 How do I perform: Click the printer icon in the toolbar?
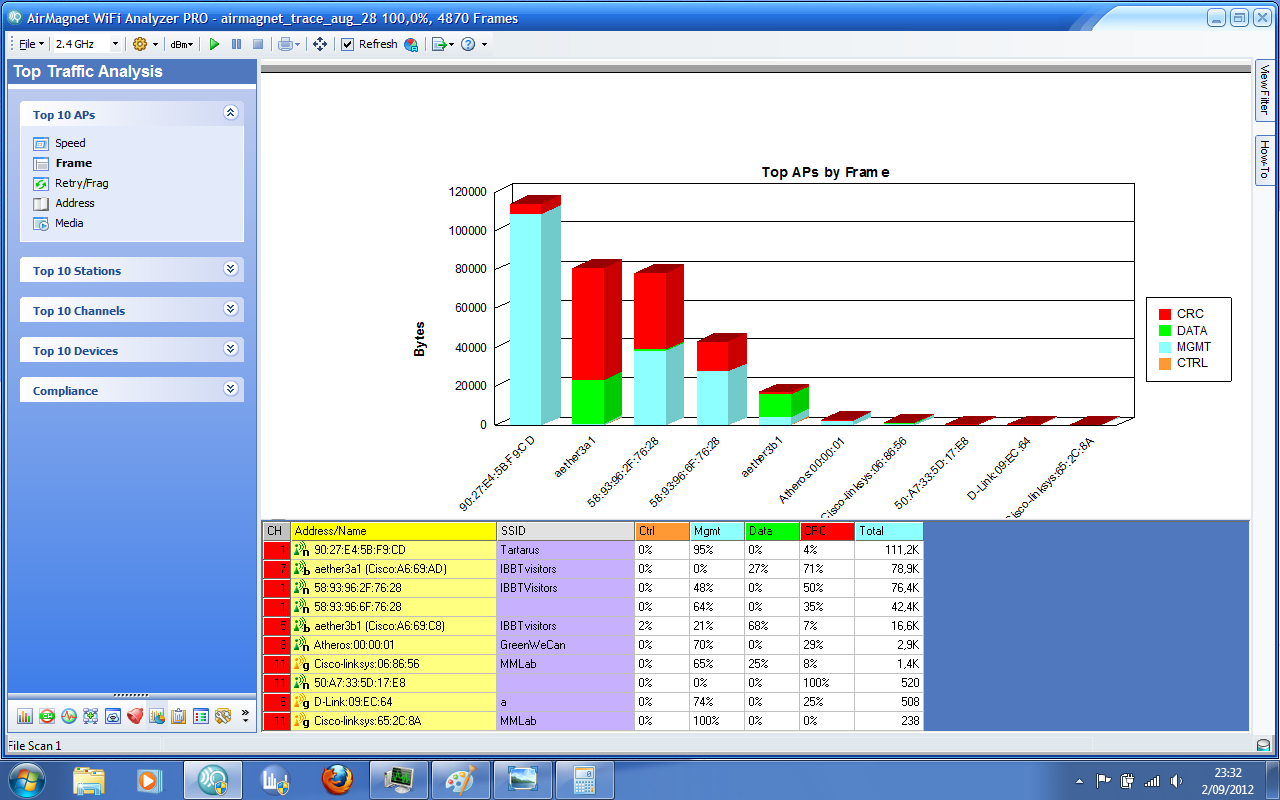click(x=285, y=44)
